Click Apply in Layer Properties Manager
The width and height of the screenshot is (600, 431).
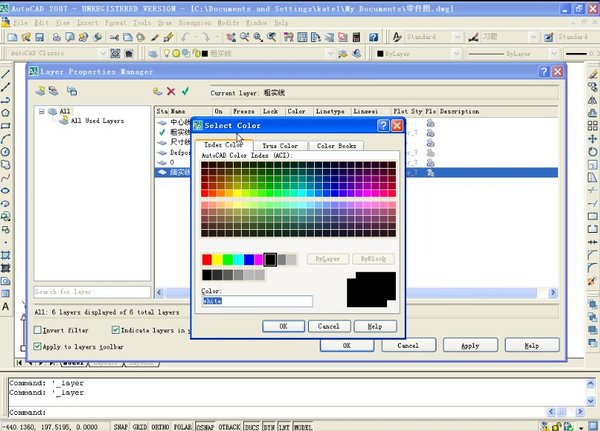(470, 345)
